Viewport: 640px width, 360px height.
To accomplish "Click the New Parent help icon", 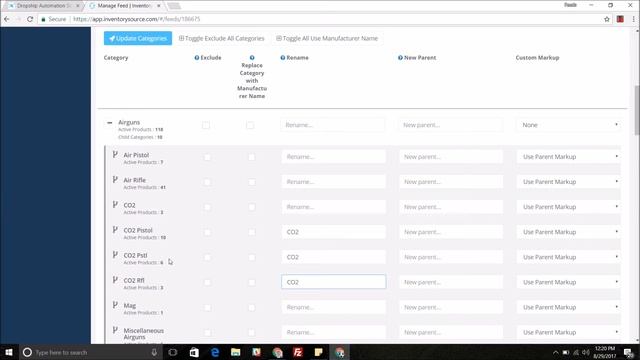I will coord(400,58).
